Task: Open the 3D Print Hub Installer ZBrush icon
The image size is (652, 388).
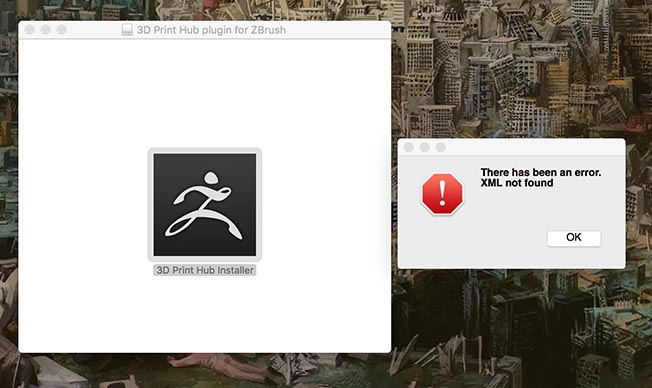Action: (205, 205)
